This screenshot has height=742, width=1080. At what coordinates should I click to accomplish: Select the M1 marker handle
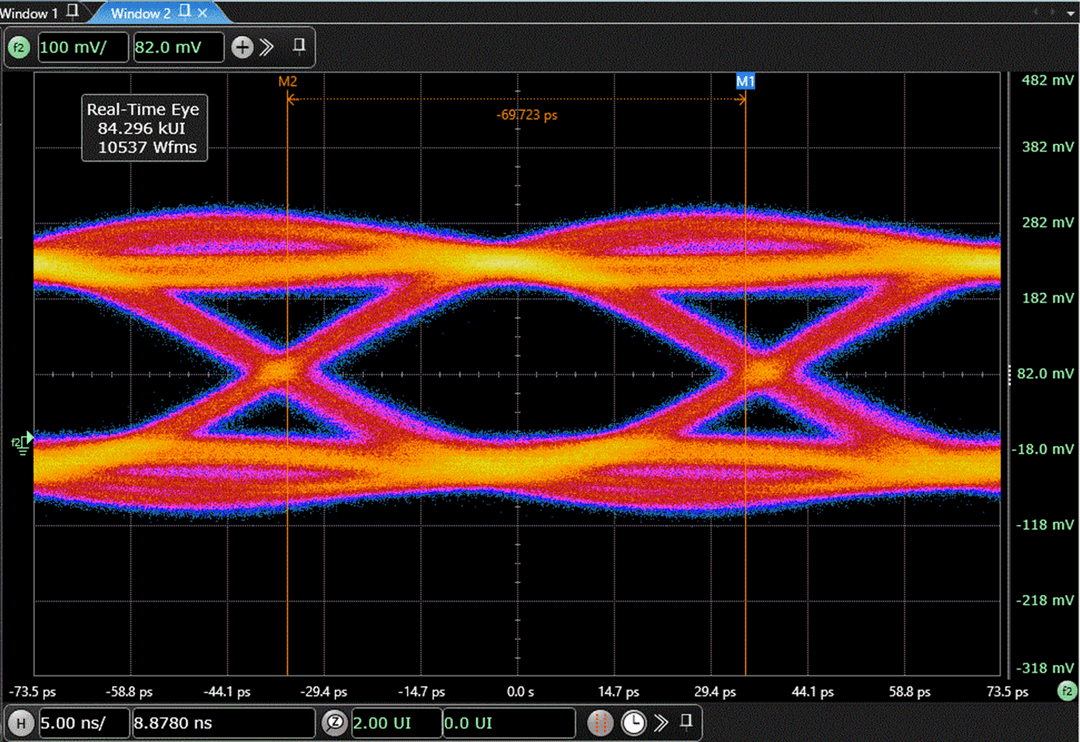click(745, 81)
